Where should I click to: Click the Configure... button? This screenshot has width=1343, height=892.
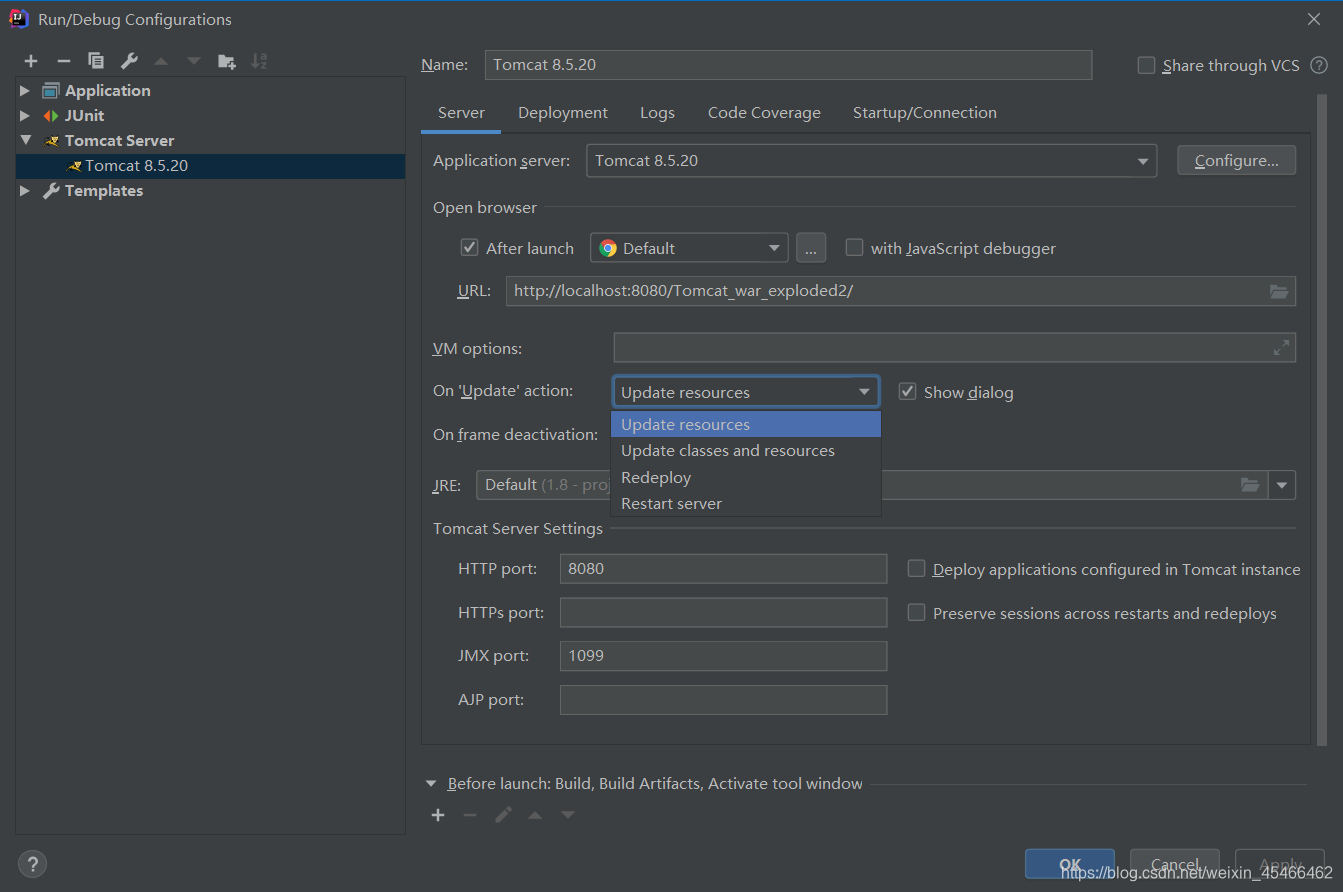(x=1237, y=160)
